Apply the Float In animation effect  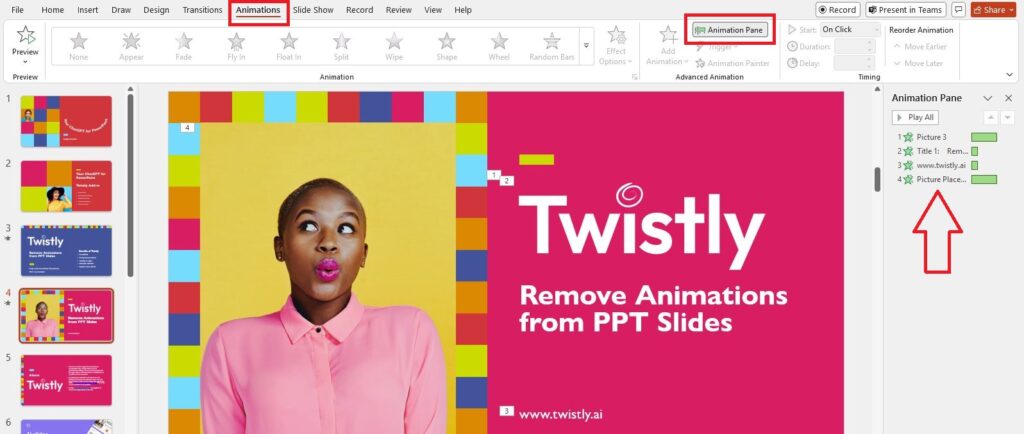[x=289, y=46]
